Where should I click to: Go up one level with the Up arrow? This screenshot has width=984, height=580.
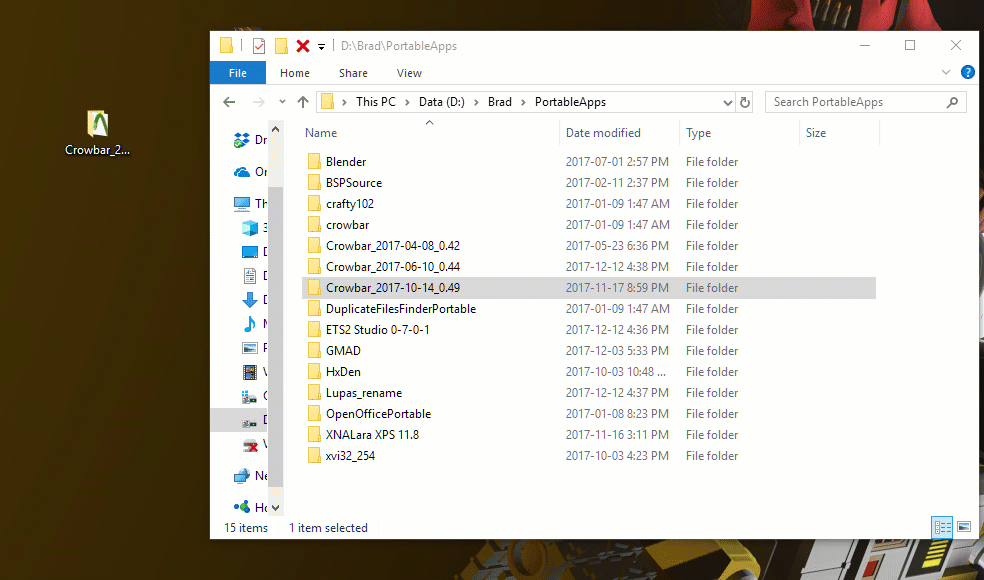coord(303,102)
